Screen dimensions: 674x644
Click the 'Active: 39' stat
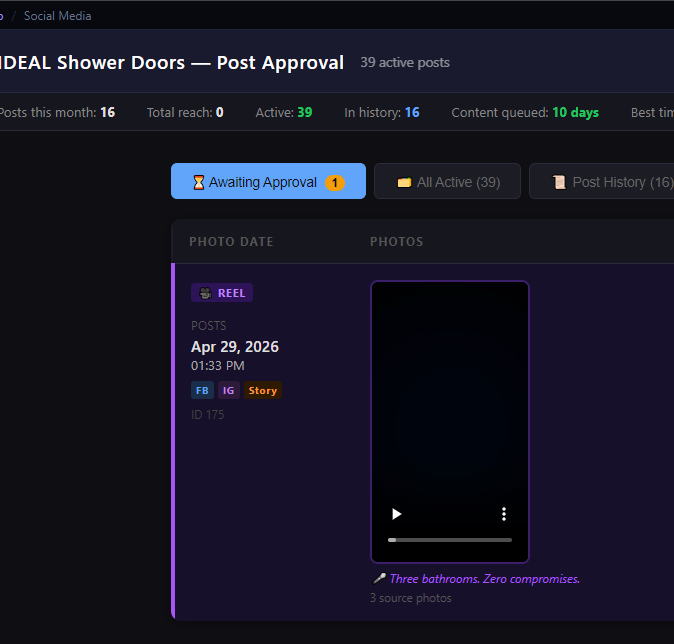pos(284,112)
